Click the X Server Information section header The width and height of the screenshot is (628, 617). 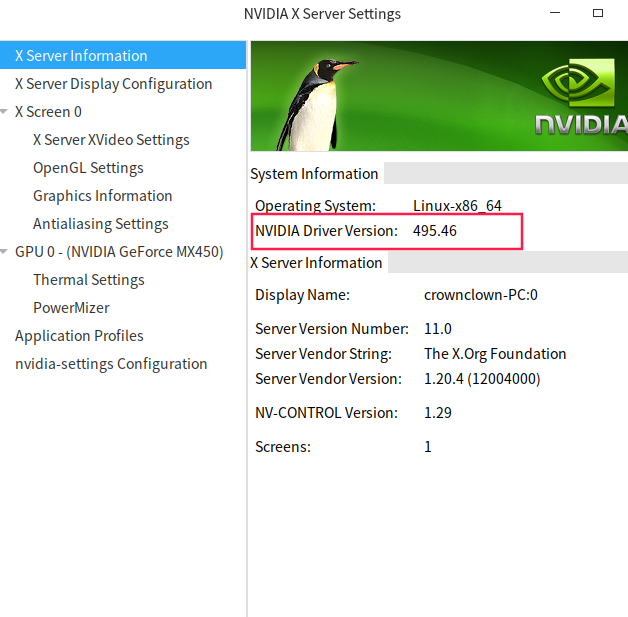pyautogui.click(x=316, y=263)
